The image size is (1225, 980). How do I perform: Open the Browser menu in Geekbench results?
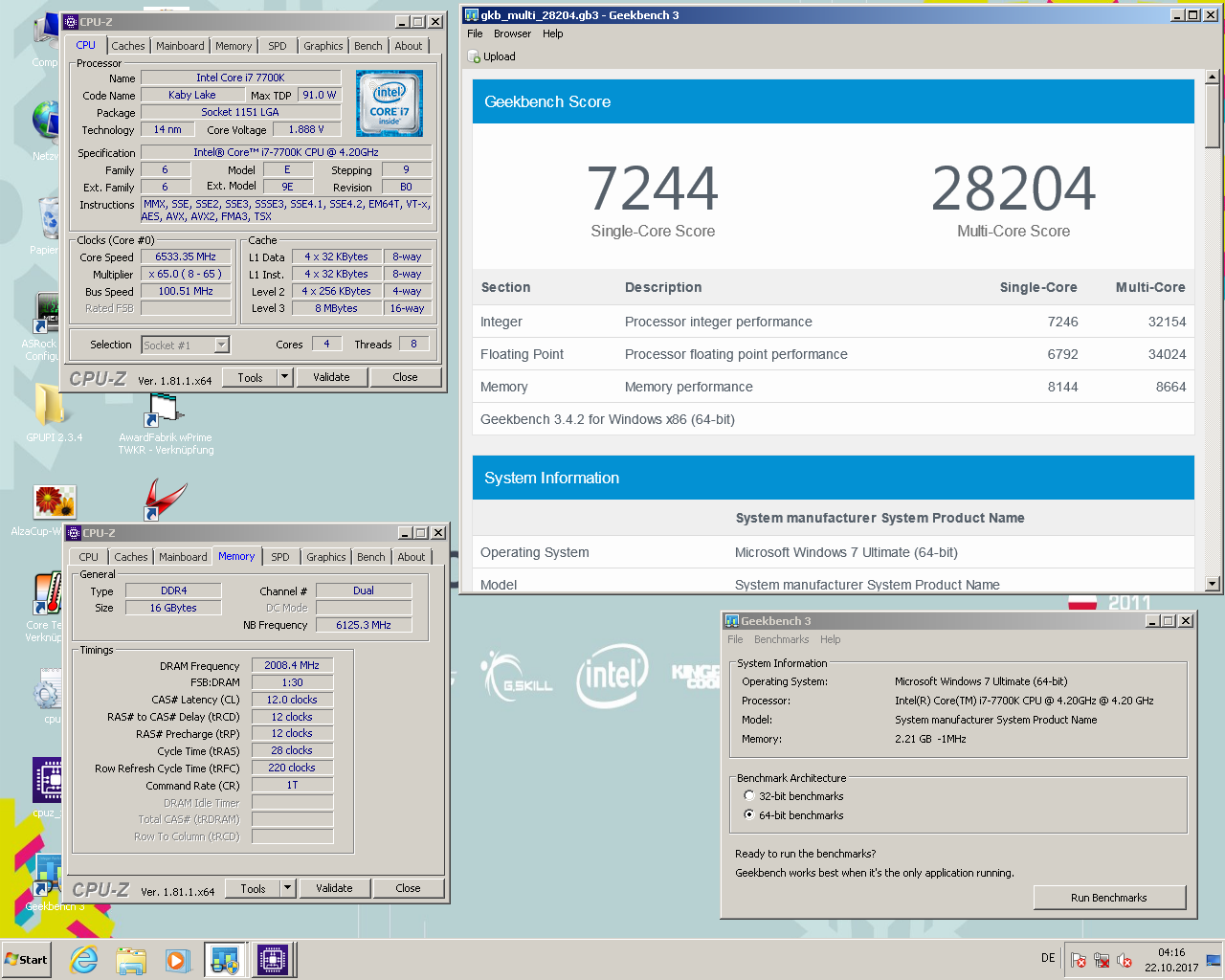(x=512, y=33)
